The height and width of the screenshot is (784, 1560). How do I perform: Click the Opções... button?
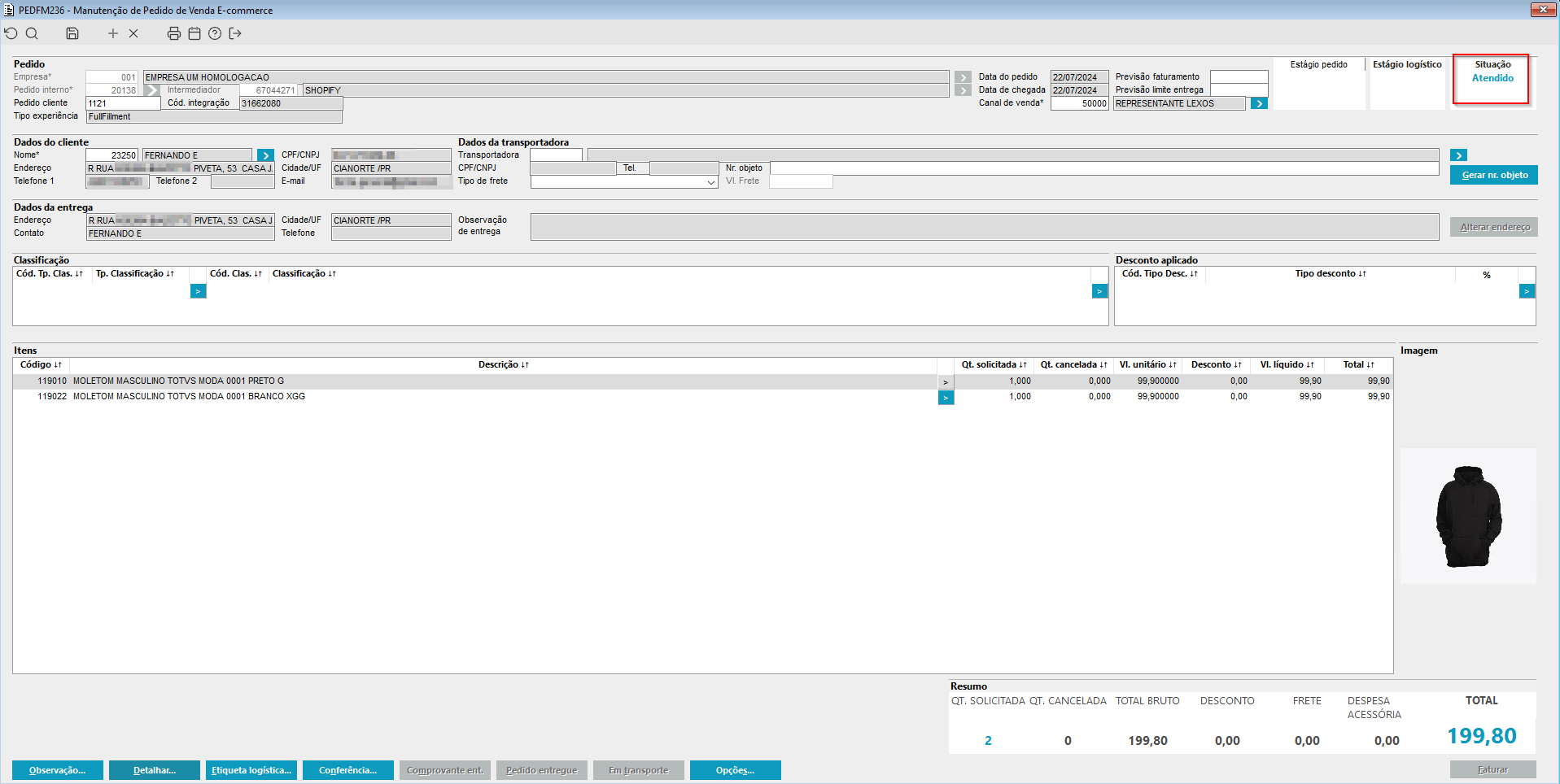[x=736, y=770]
